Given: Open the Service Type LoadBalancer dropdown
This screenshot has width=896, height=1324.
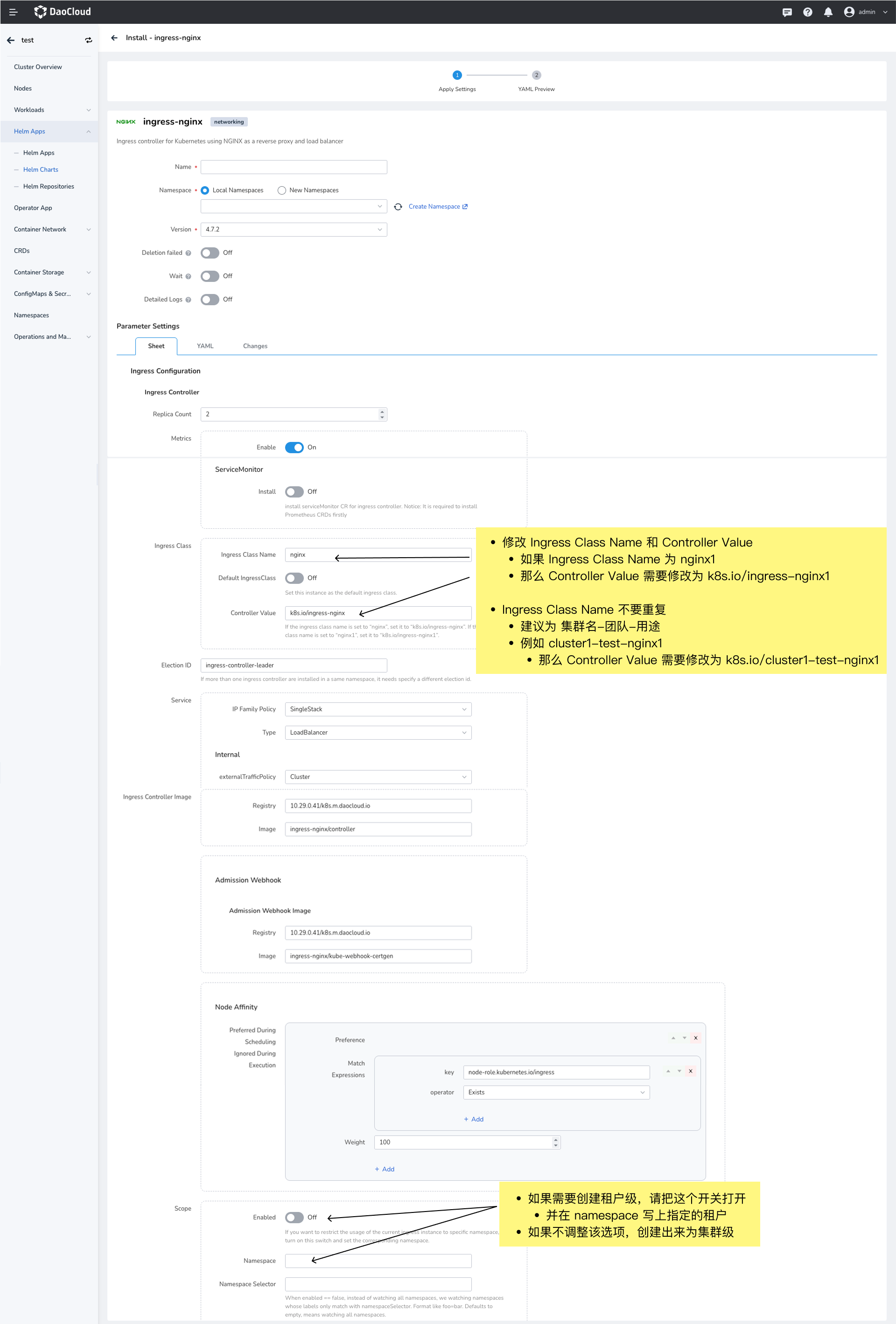Looking at the screenshot, I should [x=378, y=732].
